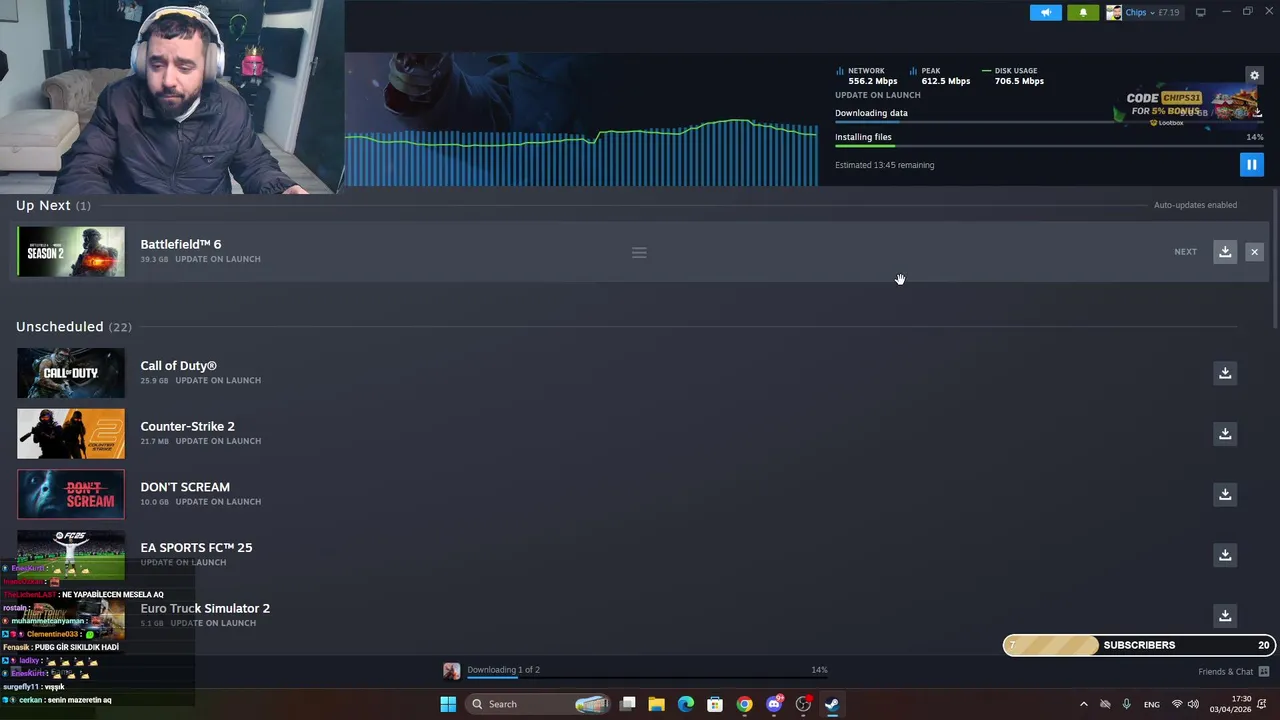Screen dimensions: 1280x720
Task: Pause the current Steam download
Action: coord(1251,164)
